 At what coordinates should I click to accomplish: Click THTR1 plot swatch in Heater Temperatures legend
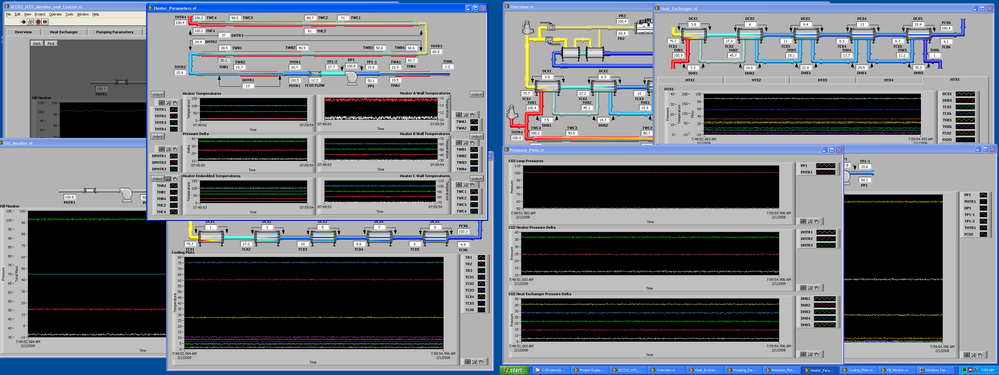(x=174, y=110)
